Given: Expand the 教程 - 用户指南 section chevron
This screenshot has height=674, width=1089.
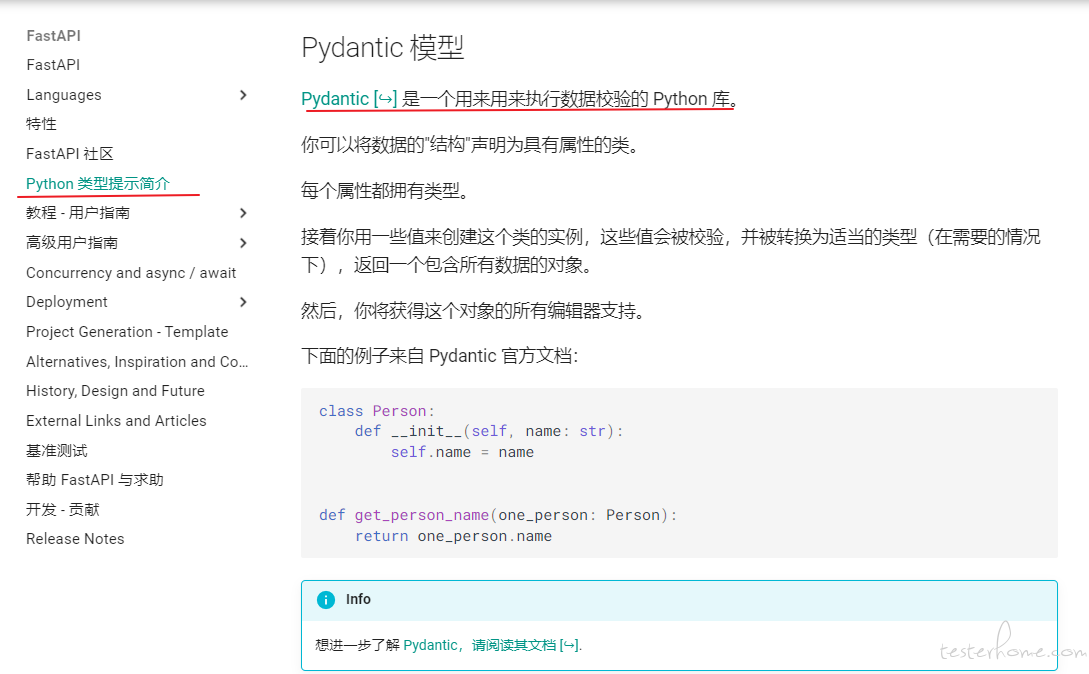Looking at the screenshot, I should pyautogui.click(x=243, y=213).
